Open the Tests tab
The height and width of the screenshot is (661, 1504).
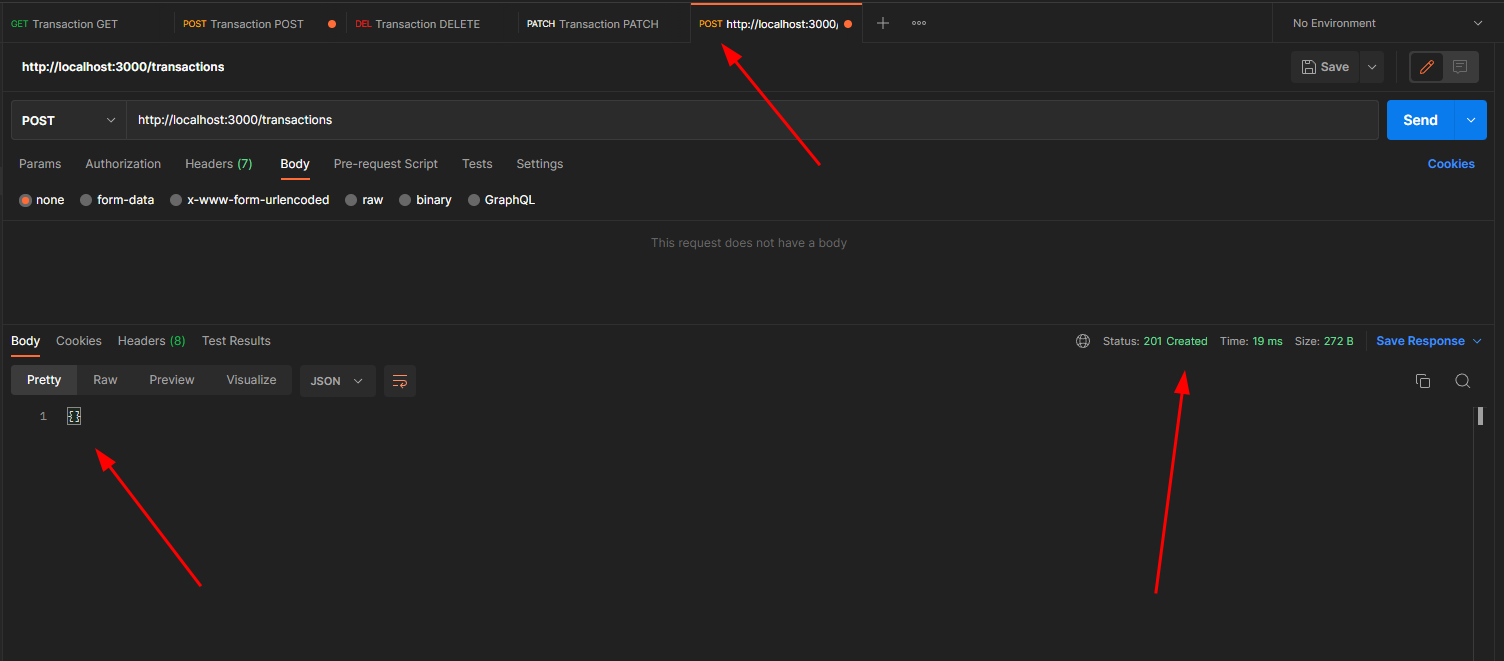pos(477,164)
